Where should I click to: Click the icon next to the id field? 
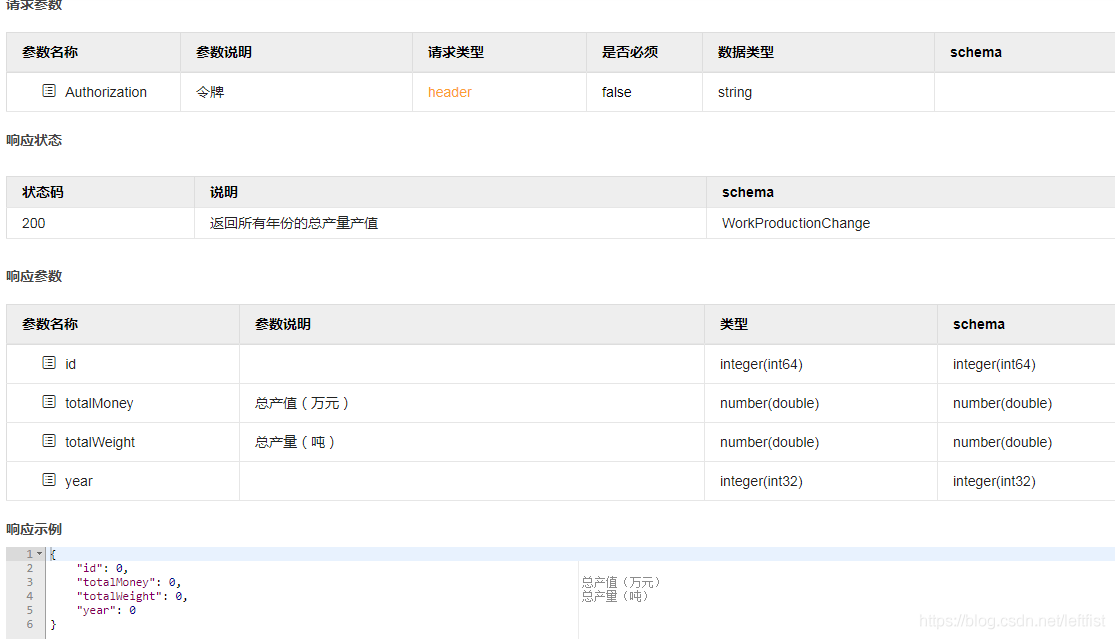(49, 363)
